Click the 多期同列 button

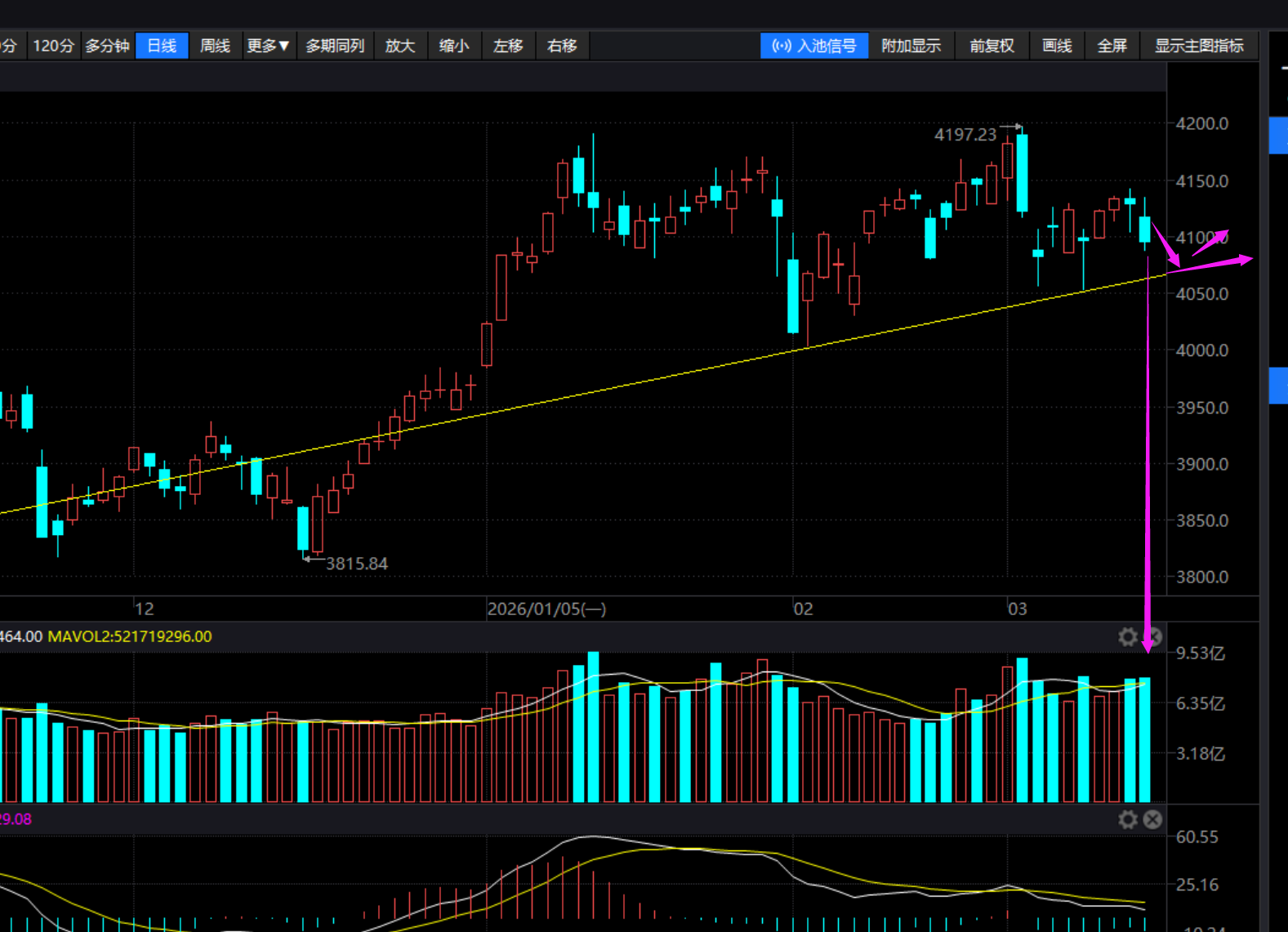tap(335, 46)
